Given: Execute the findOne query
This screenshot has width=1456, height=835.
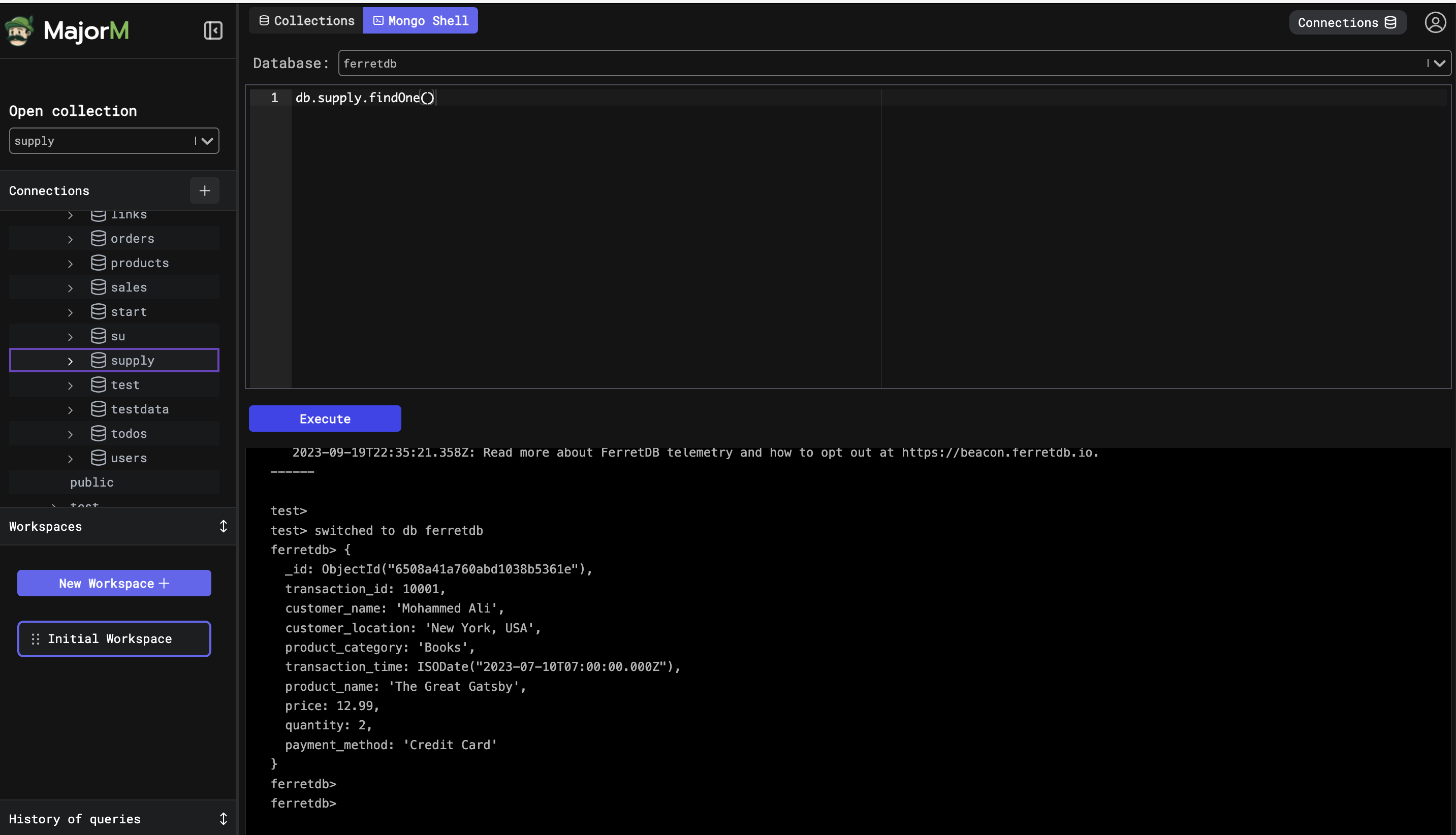Looking at the screenshot, I should [325, 418].
